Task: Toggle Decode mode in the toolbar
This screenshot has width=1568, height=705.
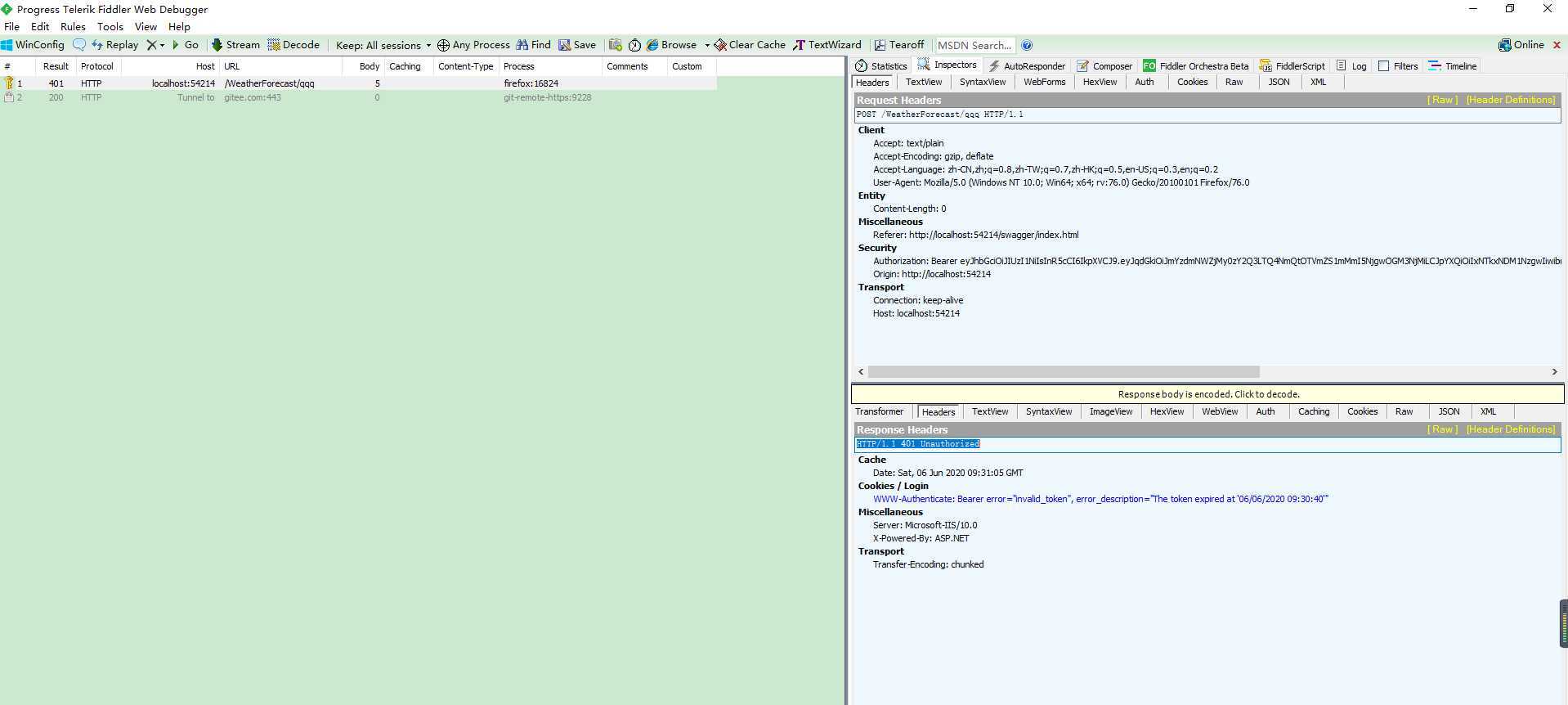Action: 293,45
